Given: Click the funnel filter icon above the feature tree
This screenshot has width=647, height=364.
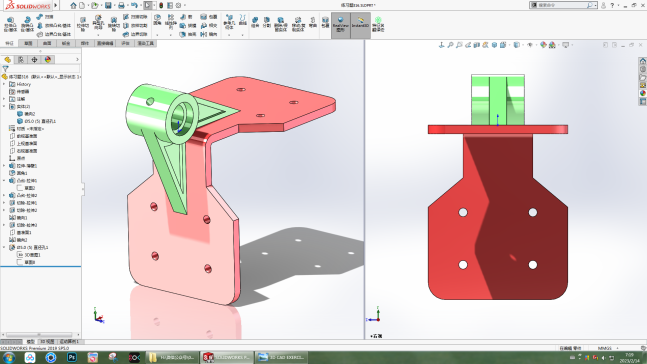Looking at the screenshot, I should point(5,69).
